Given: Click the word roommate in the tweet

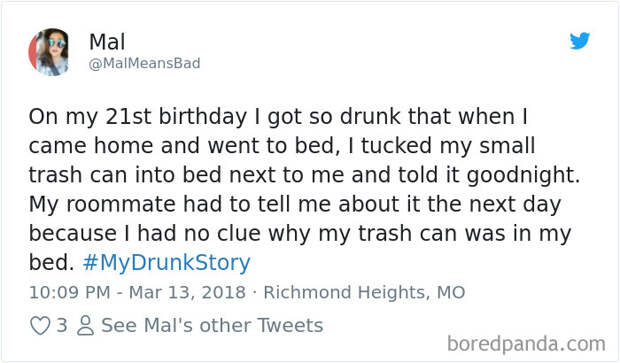Looking at the screenshot, I should [120, 204].
